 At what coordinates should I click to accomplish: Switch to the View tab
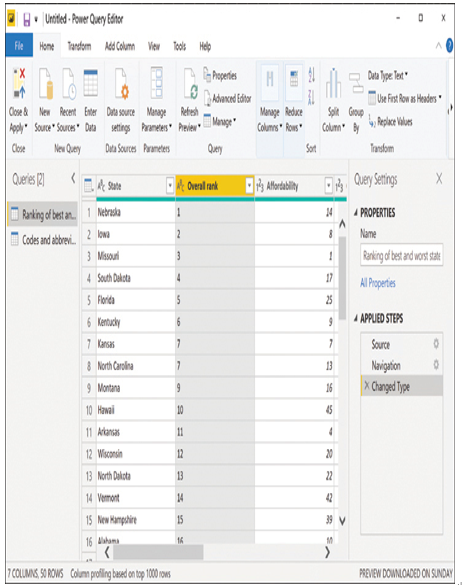click(x=154, y=46)
